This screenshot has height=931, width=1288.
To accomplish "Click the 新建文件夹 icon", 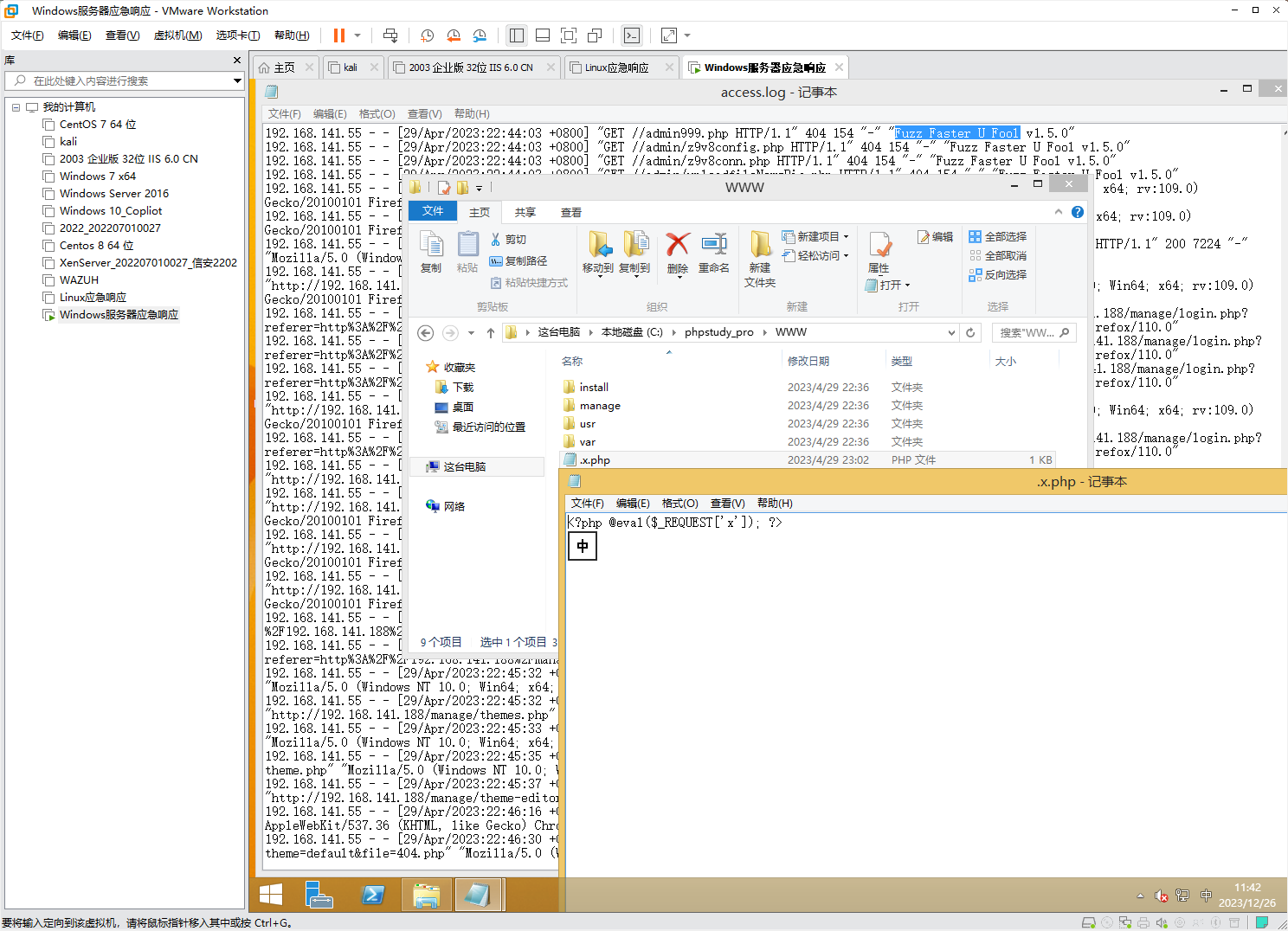I will point(760,260).
